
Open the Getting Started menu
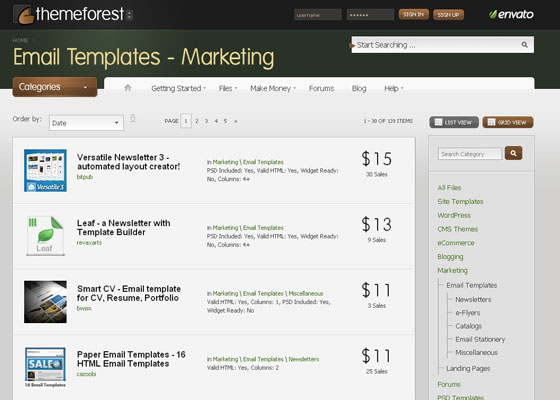[178, 88]
